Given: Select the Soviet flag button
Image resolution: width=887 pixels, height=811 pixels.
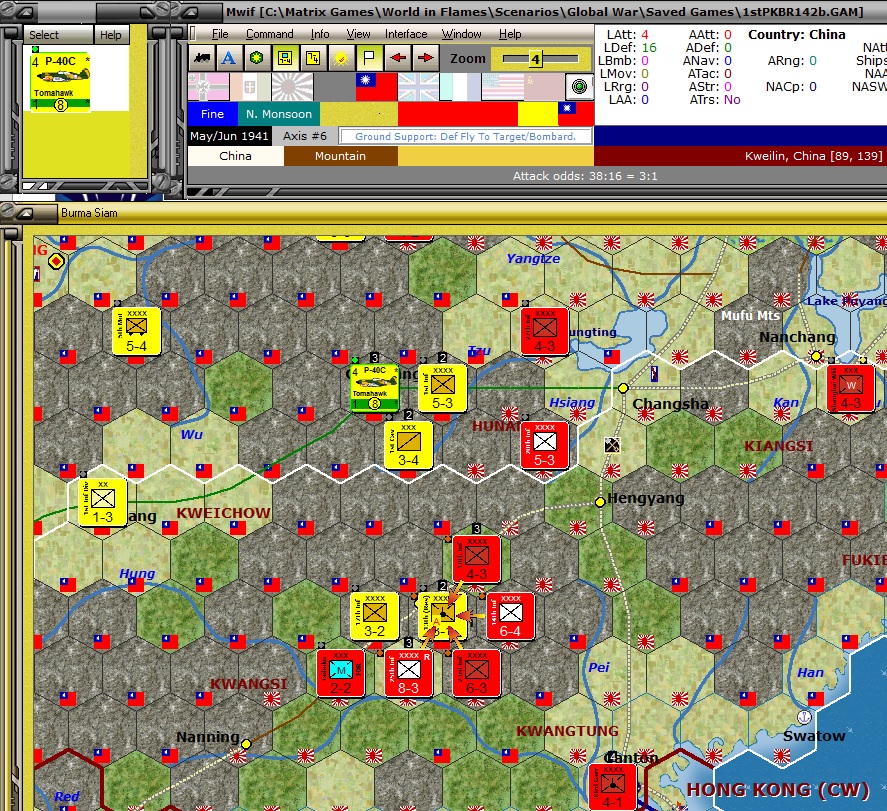Looking at the screenshot, I should click(x=544, y=87).
